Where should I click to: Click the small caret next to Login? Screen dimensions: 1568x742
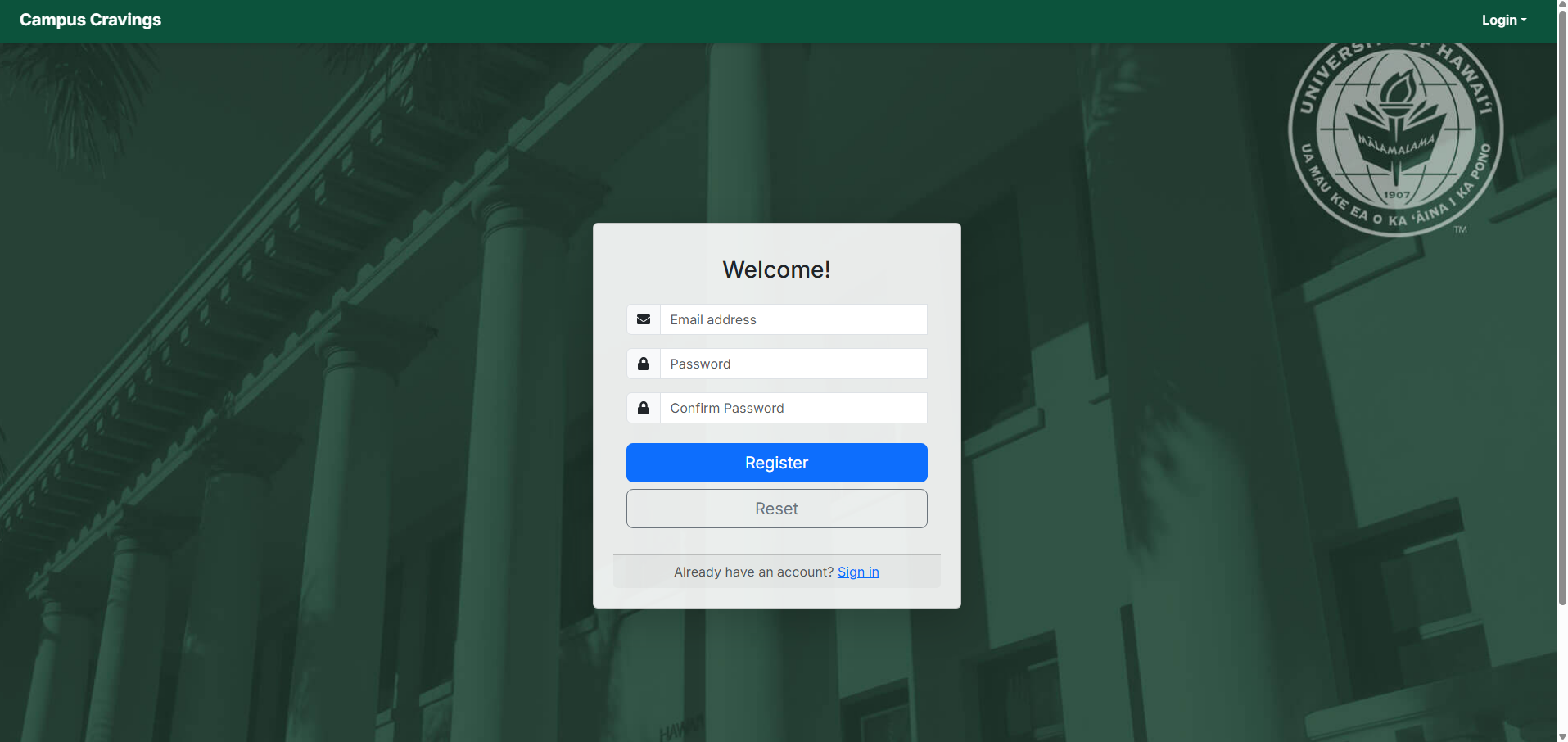pos(1524,20)
